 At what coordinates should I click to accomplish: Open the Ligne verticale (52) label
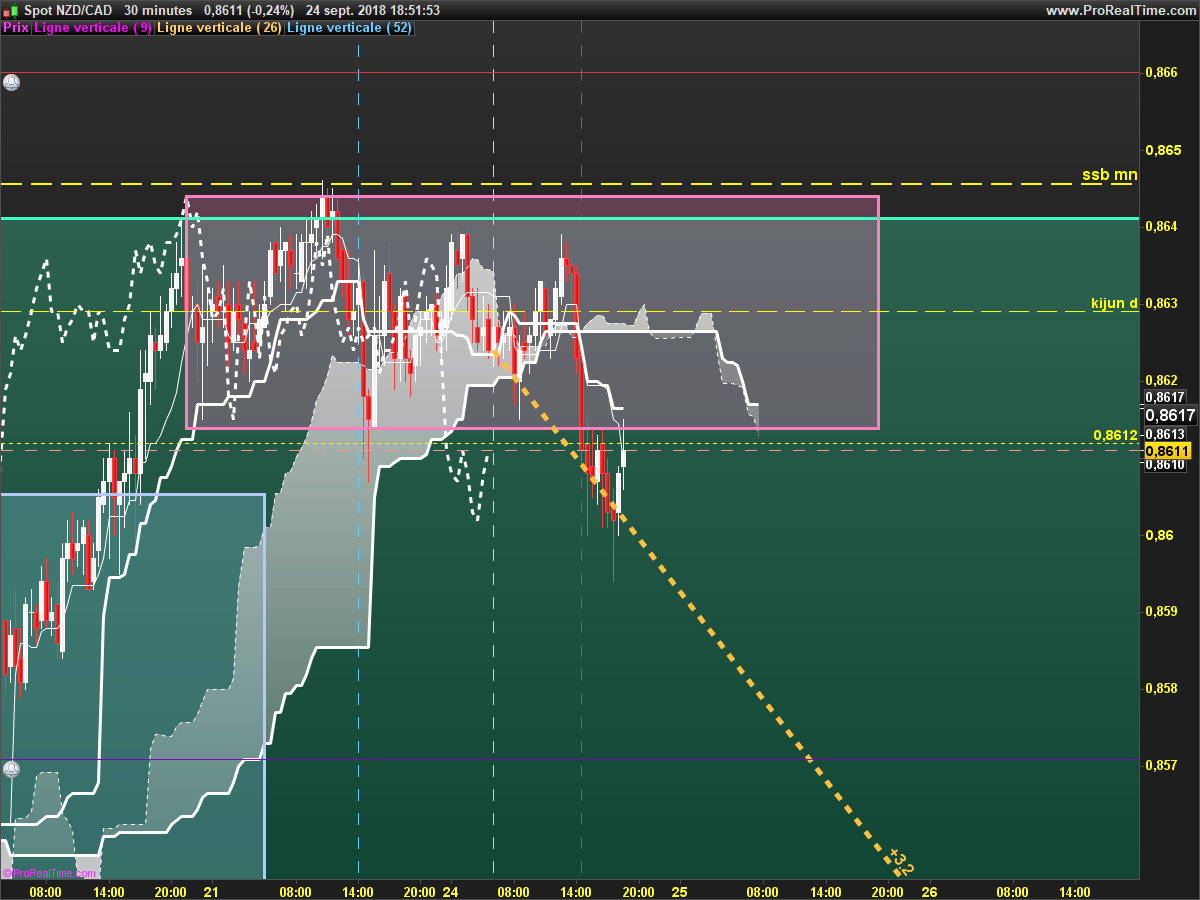[348, 28]
